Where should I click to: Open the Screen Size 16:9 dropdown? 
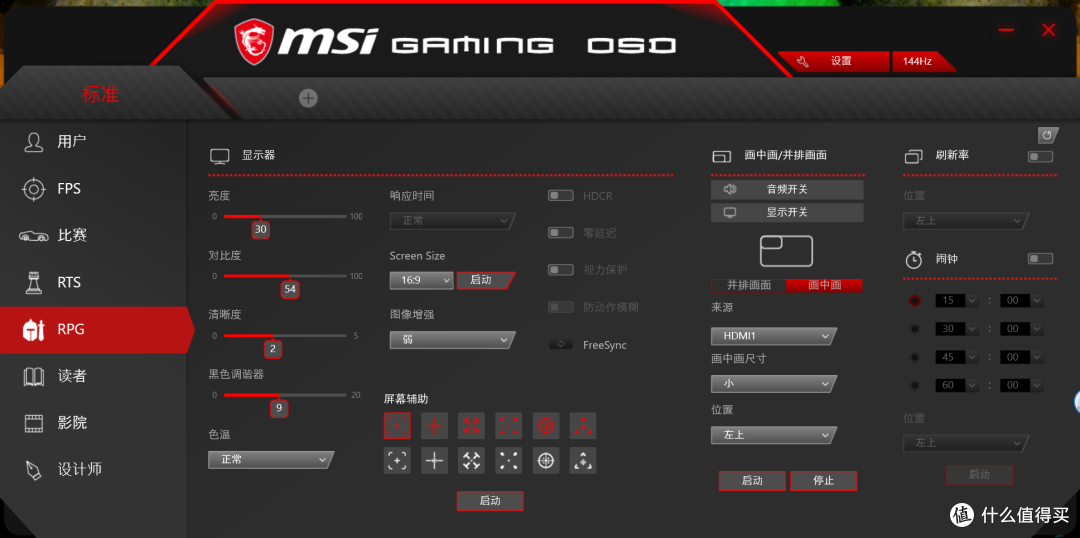(x=422, y=280)
